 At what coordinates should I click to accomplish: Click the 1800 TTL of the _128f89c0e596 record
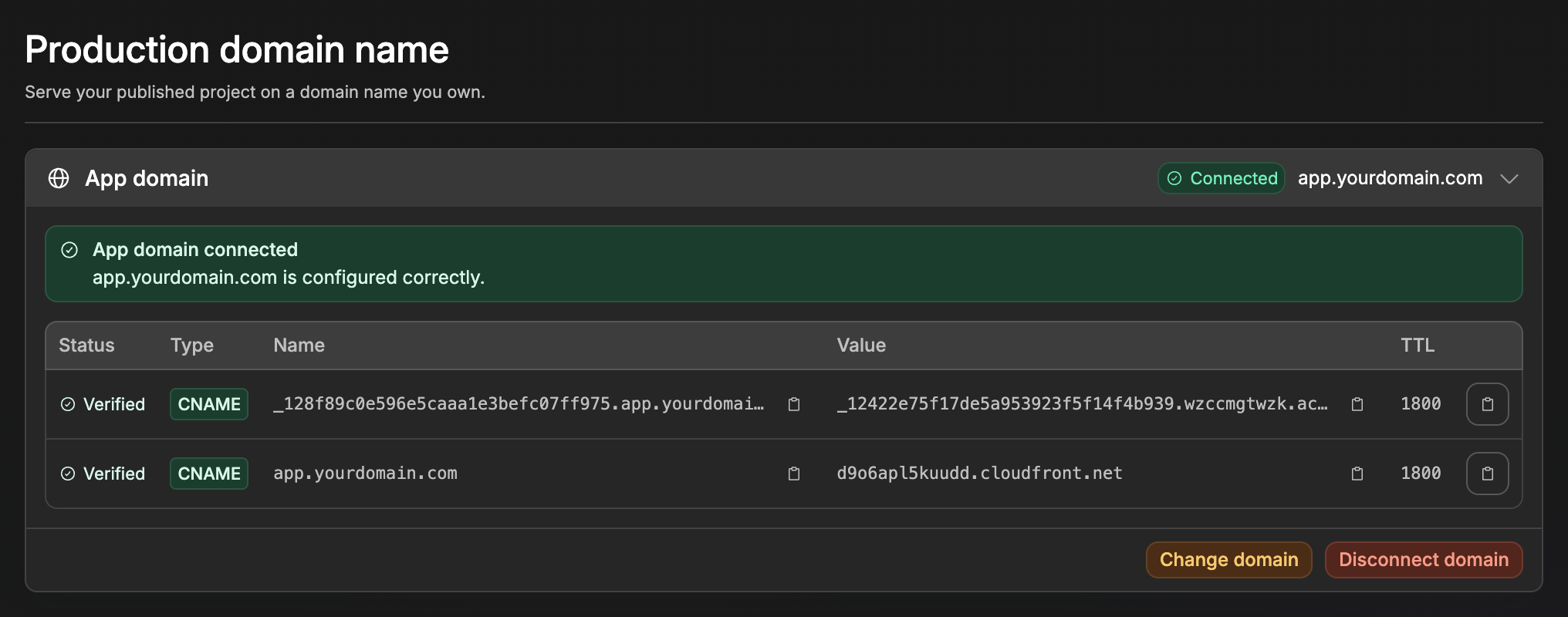[x=1421, y=404]
